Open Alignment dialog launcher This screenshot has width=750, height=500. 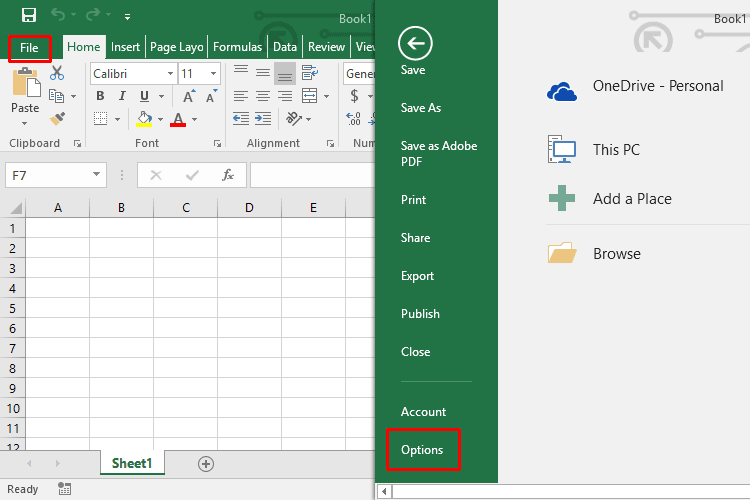(330, 144)
